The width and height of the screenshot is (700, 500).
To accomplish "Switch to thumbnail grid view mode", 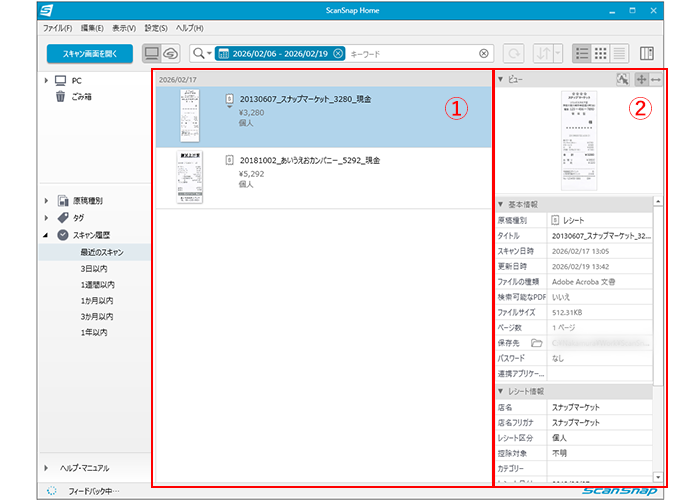I will [x=601, y=53].
